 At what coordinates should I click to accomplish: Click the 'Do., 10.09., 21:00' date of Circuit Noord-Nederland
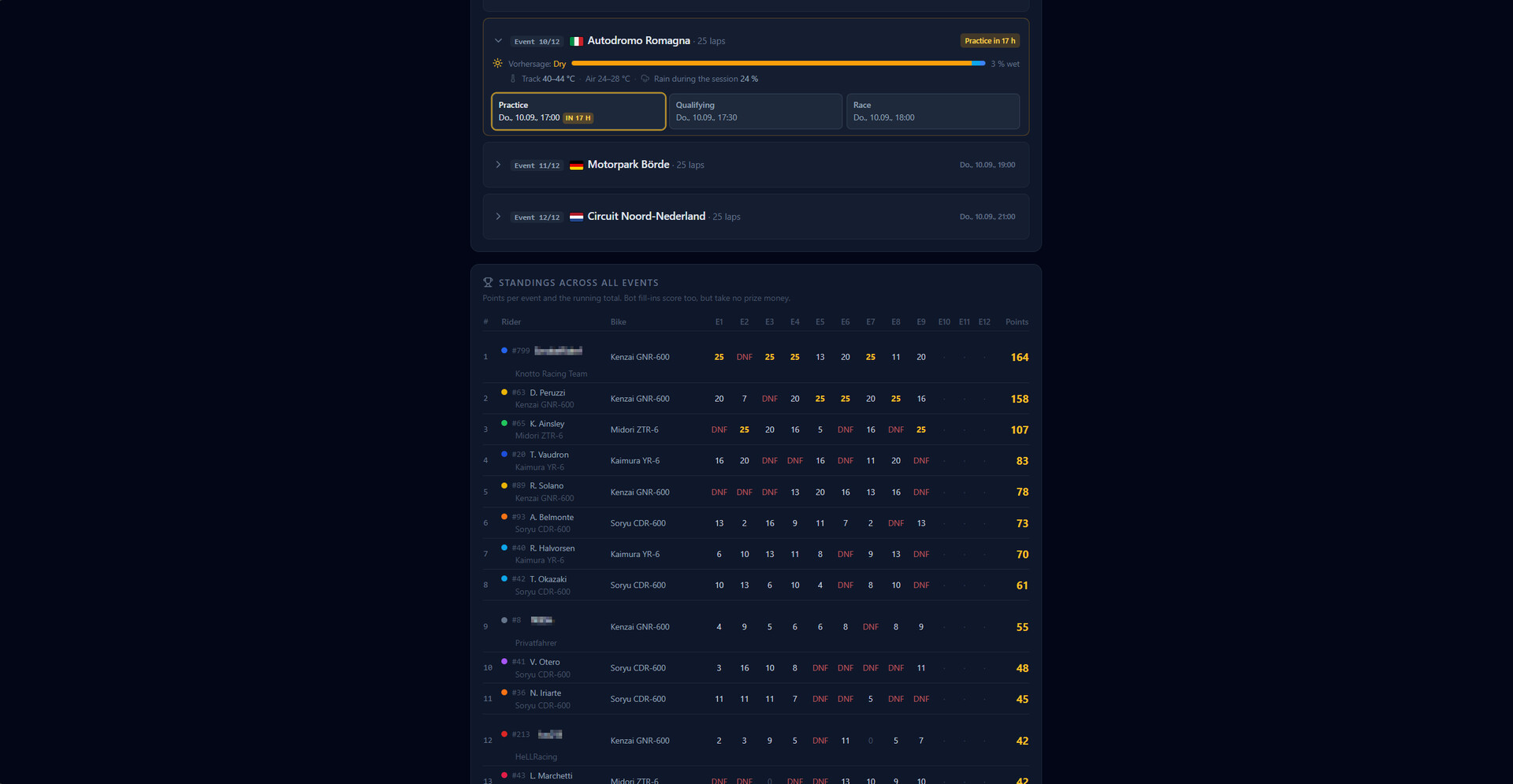(x=987, y=217)
